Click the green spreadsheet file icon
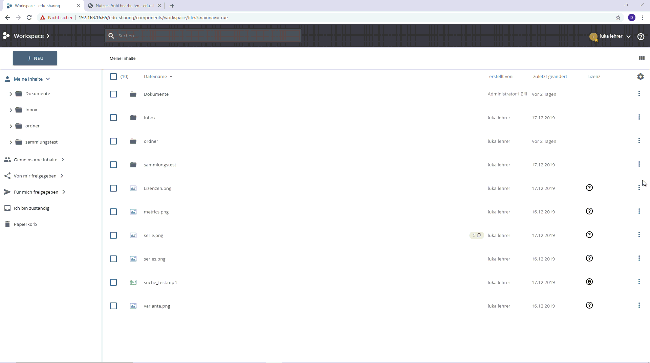650x363 pixels. point(133,282)
